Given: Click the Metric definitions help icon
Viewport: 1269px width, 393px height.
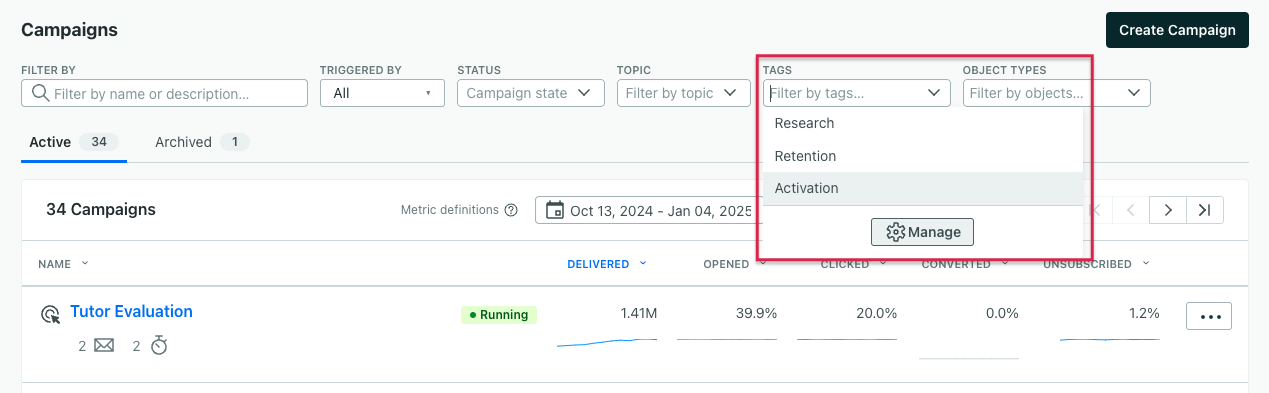Looking at the screenshot, I should (x=511, y=210).
